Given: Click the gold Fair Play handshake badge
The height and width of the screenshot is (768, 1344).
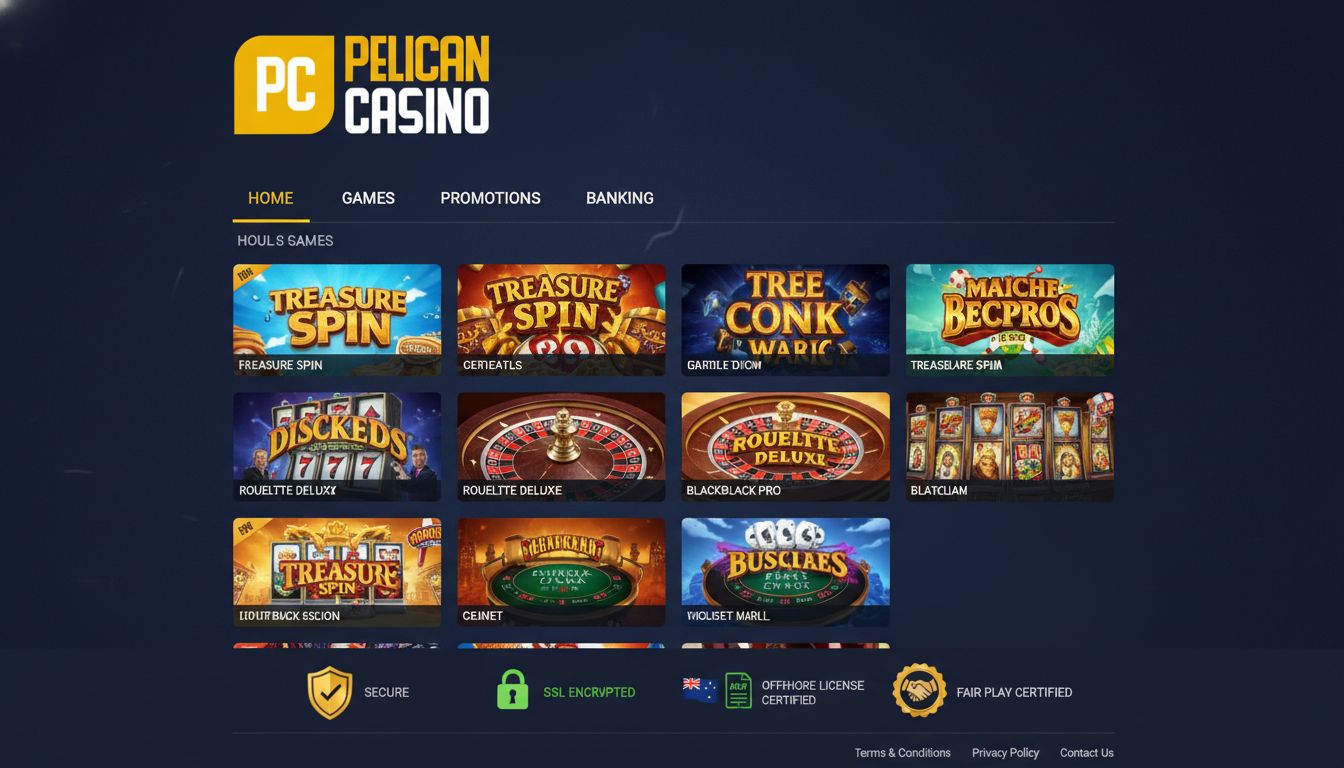Looking at the screenshot, I should [919, 690].
